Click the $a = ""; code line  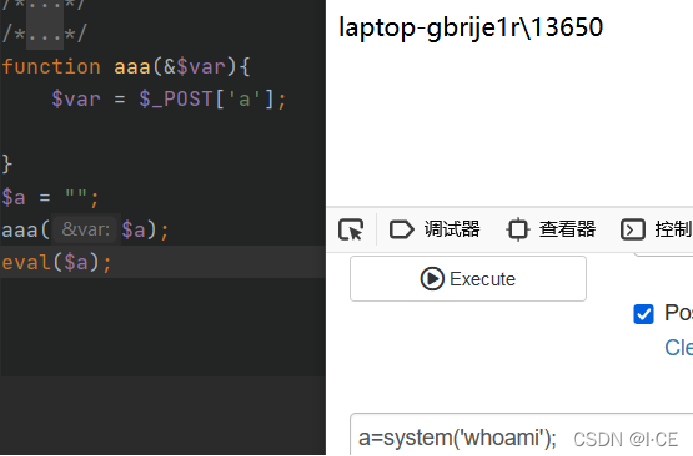pyautogui.click(x=50, y=197)
